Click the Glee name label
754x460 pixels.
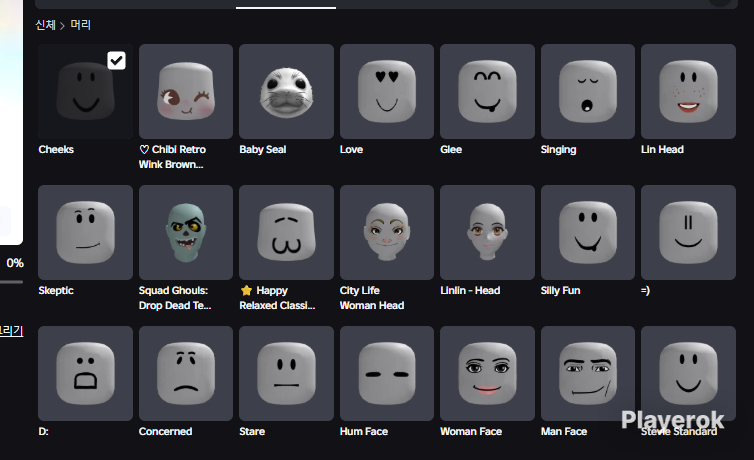(x=451, y=149)
